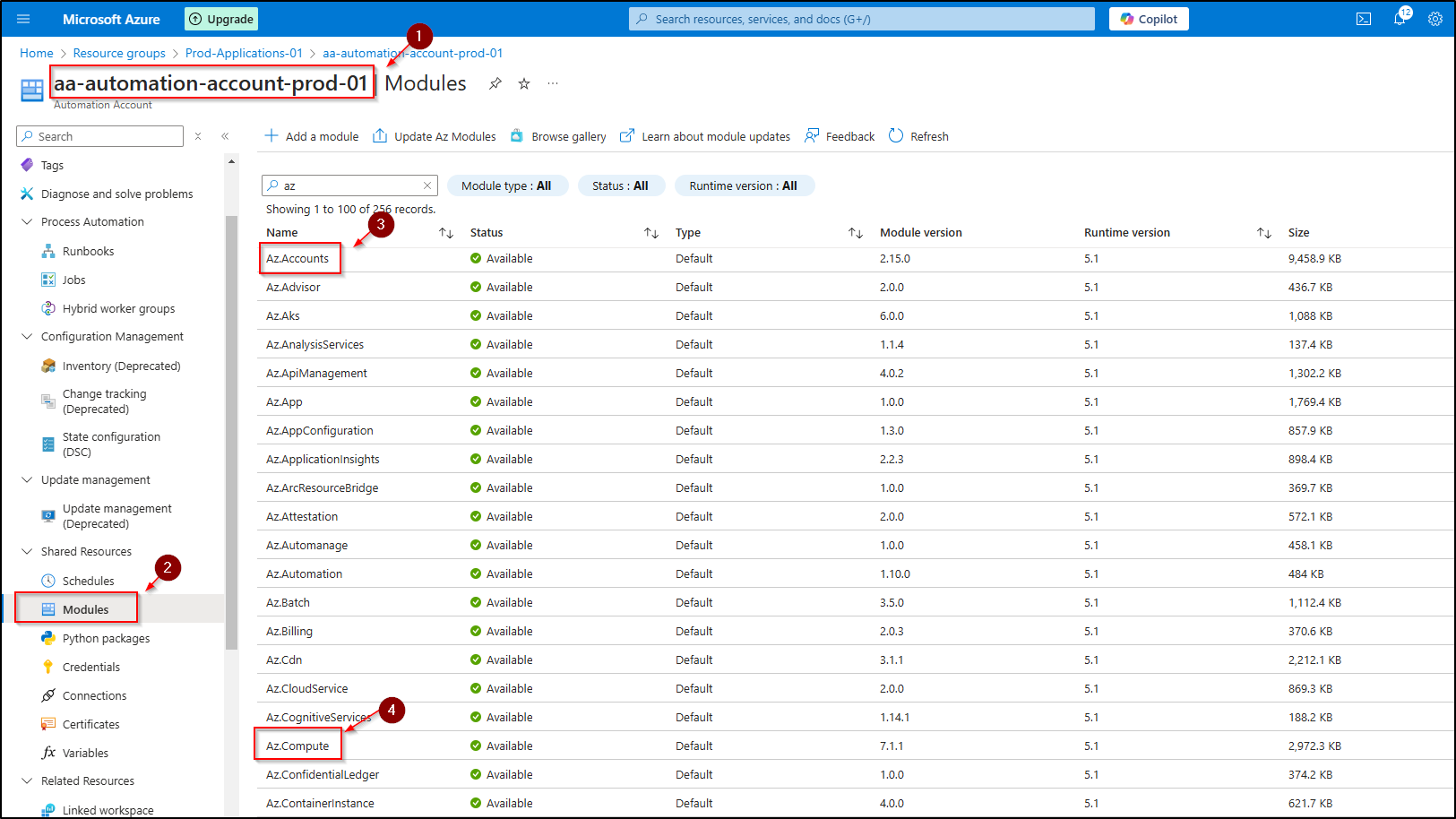Open the Status filter pill
Image resolution: width=1456 pixels, height=819 pixels.
[620, 185]
